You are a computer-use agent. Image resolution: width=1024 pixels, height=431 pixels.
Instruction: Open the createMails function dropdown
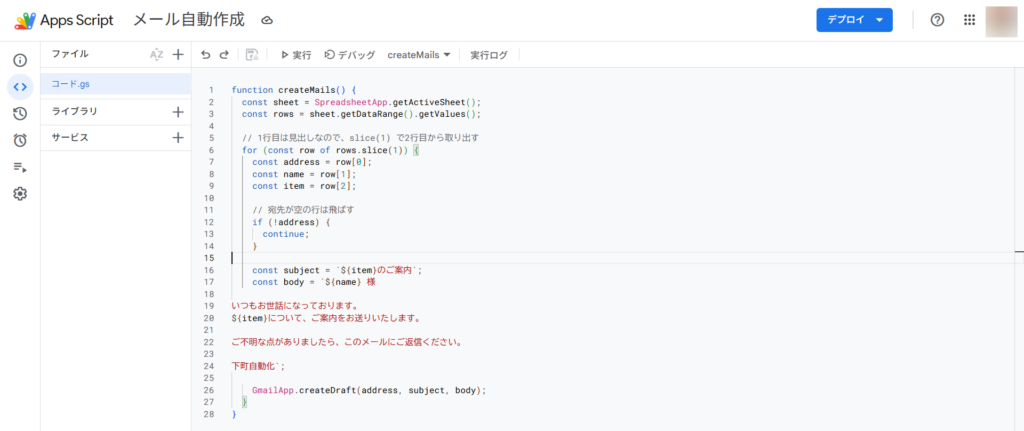419,55
